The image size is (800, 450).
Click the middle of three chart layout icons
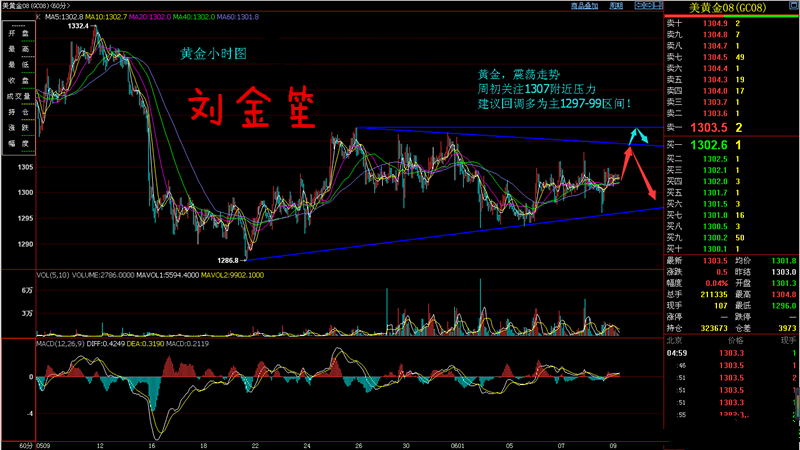click(x=647, y=6)
